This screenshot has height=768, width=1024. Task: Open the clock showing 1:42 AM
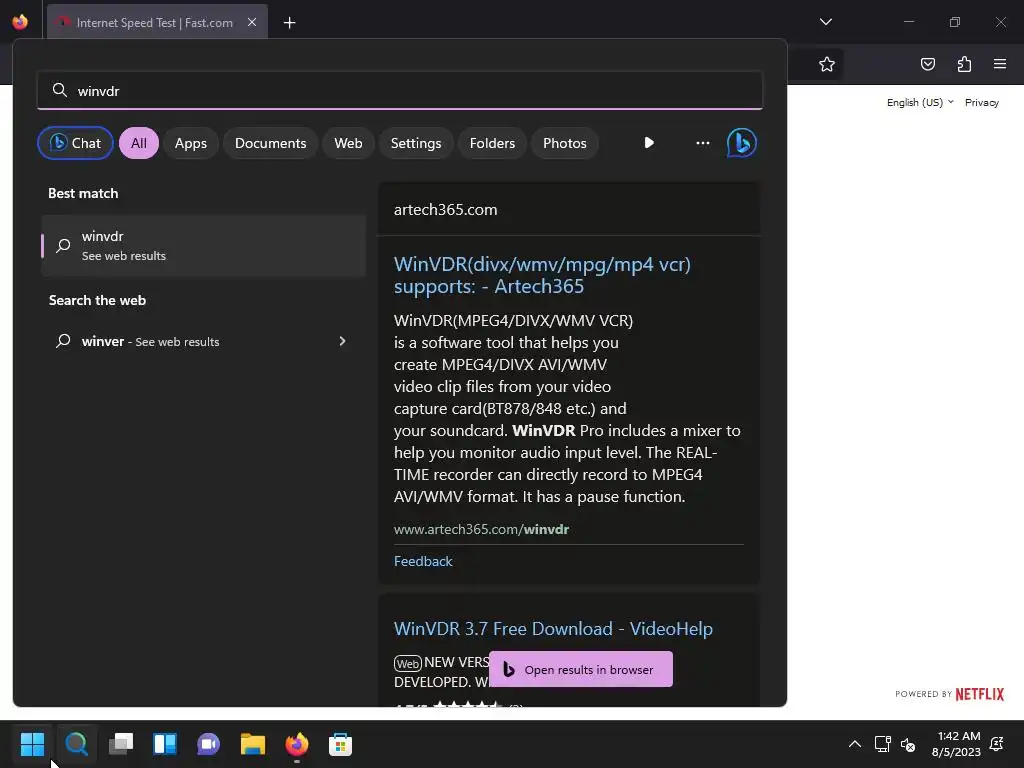pos(957,744)
